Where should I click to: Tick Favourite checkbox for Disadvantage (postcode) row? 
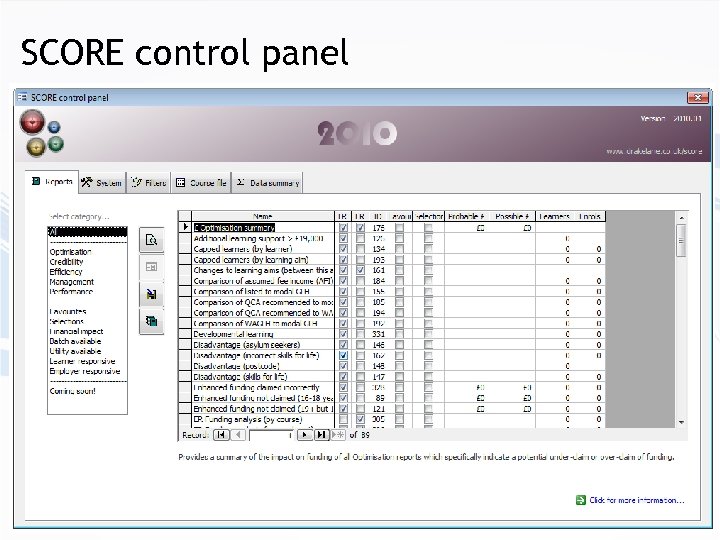point(399,366)
